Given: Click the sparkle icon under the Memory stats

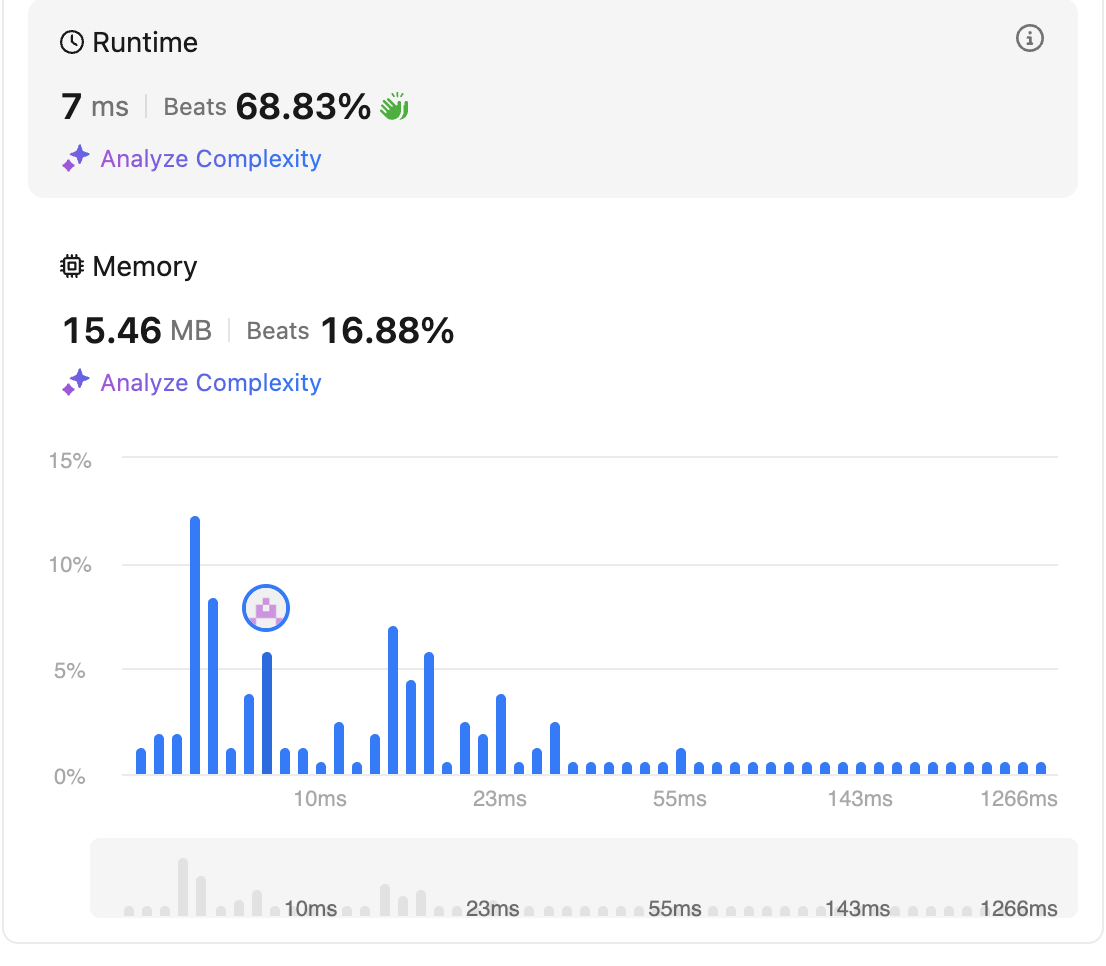Looking at the screenshot, I should click(x=76, y=383).
